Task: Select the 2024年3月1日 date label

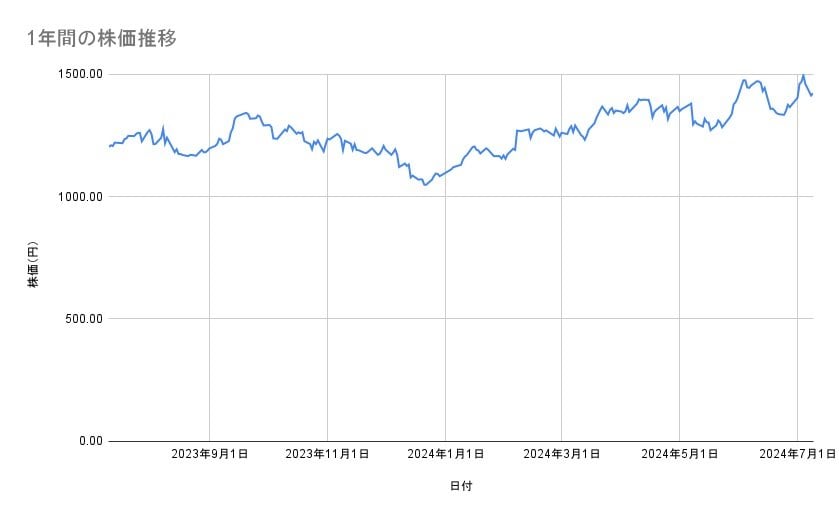Action: pyautogui.click(x=562, y=454)
